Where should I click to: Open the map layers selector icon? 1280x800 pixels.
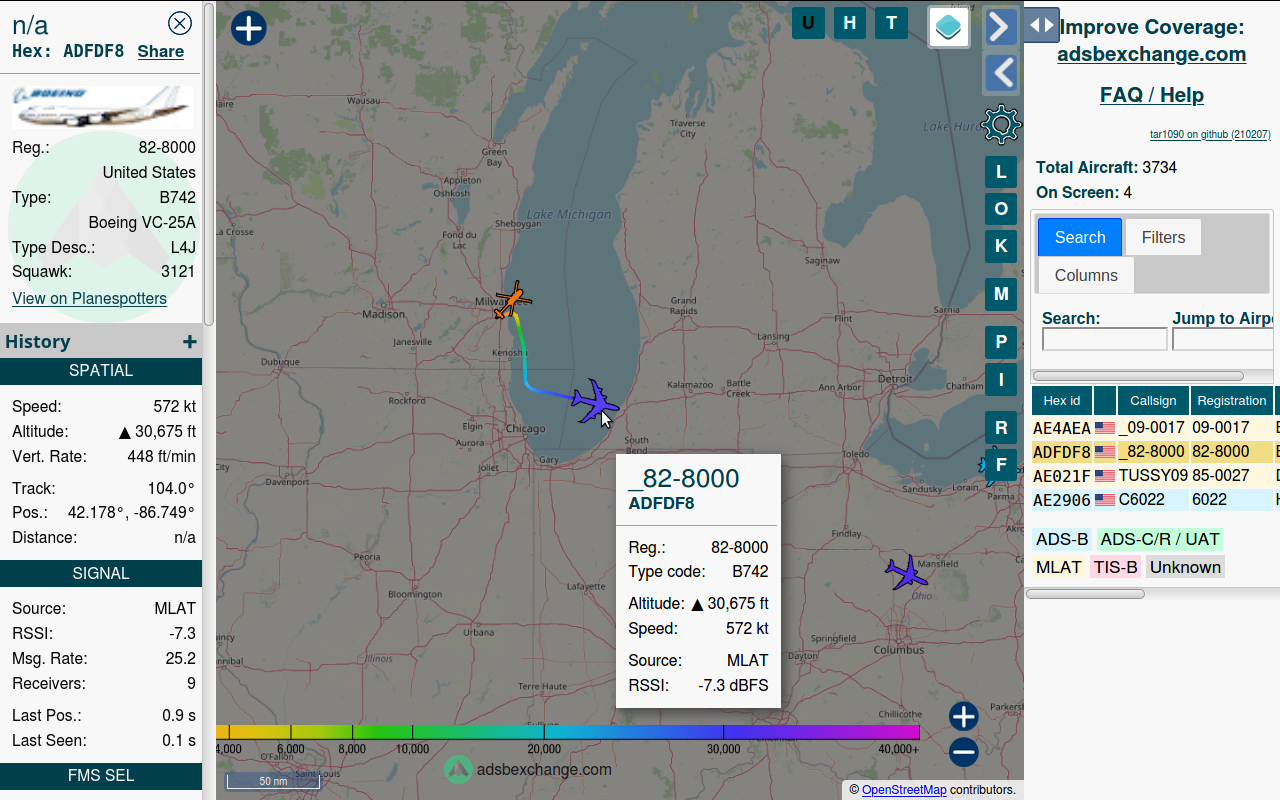(x=949, y=27)
